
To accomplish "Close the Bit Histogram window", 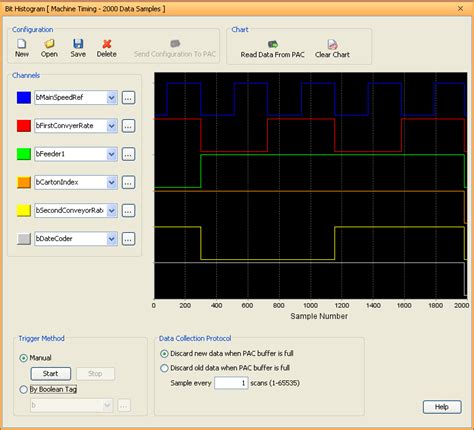I will click(460, 9).
